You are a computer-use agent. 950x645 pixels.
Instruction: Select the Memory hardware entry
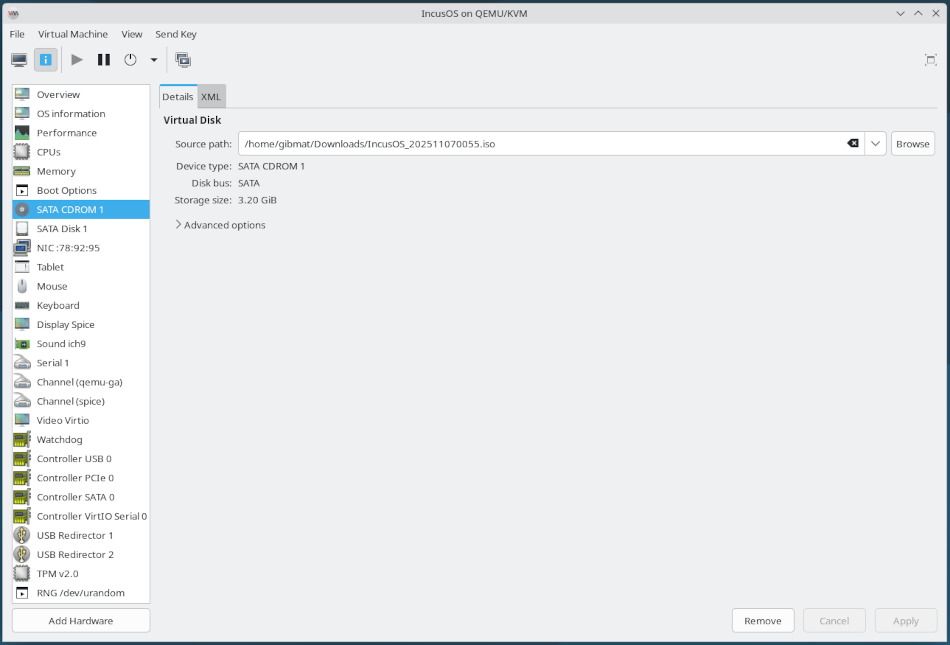pos(57,171)
